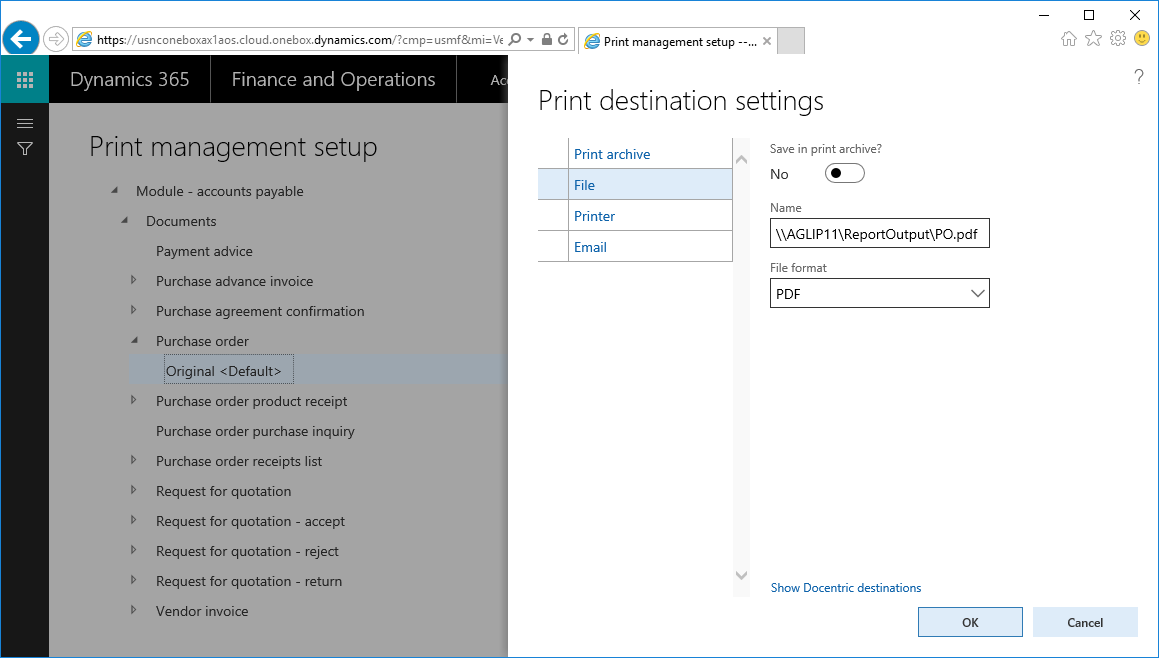Viewport: 1159px width, 658px height.
Task: Expand Purchase order receipts list node
Action: (x=134, y=460)
